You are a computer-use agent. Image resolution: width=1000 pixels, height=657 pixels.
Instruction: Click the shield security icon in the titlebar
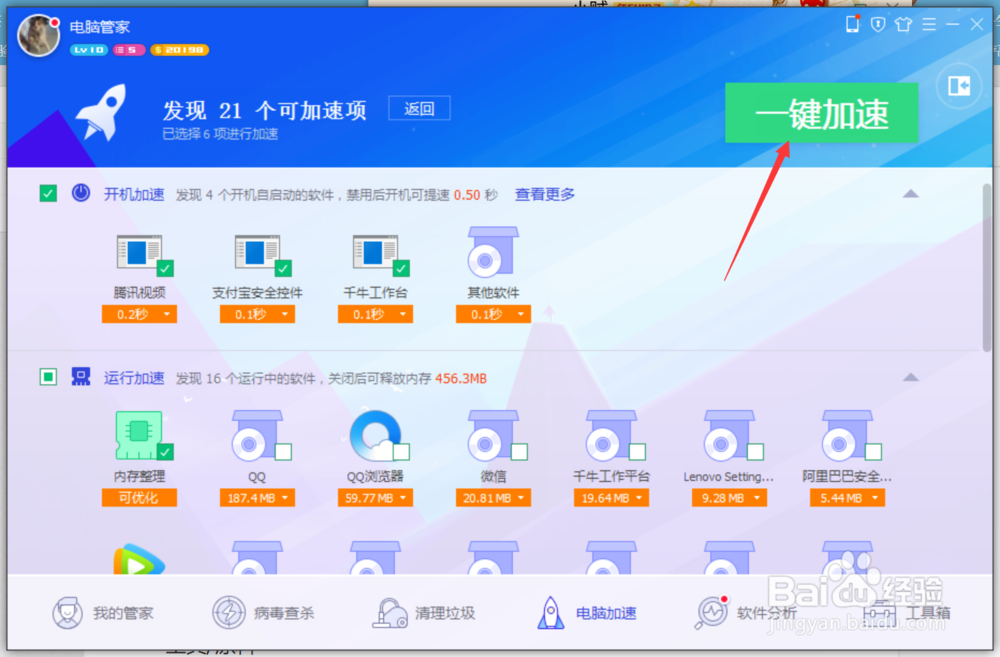pos(877,25)
